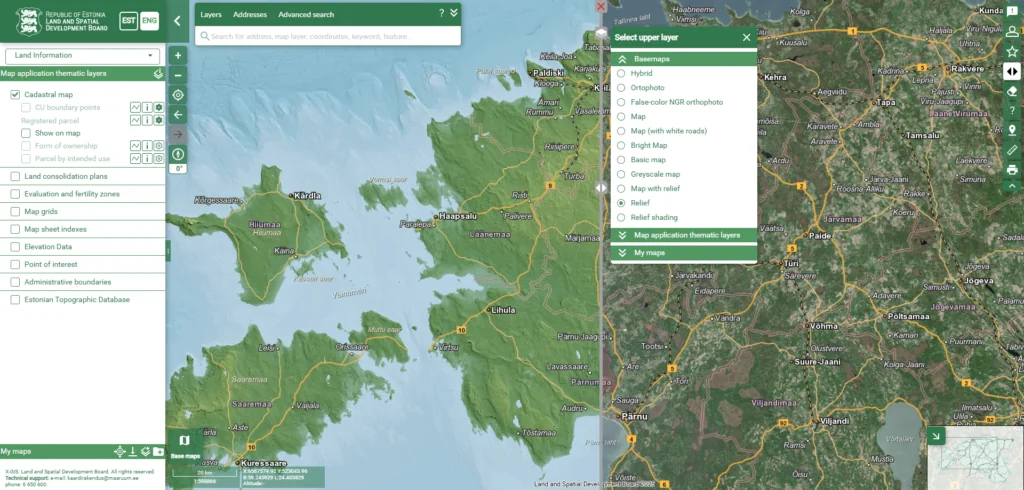1024x490 pixels.
Task: Grab the map comparison swipe handle
Action: 602,187
